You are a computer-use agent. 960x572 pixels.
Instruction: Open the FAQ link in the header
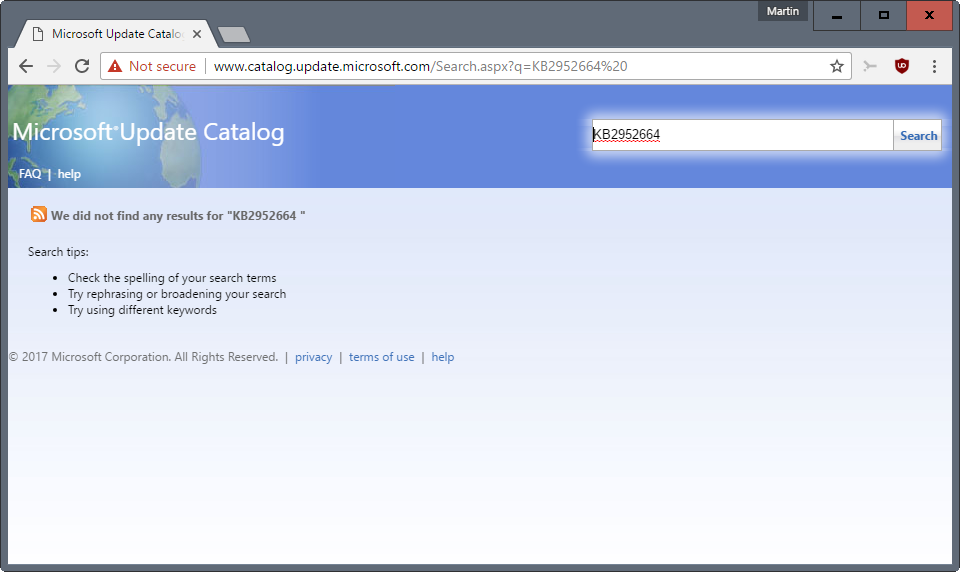coord(30,174)
